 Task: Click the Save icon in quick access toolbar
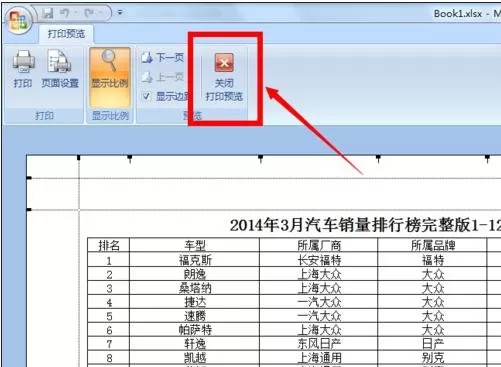(x=48, y=13)
